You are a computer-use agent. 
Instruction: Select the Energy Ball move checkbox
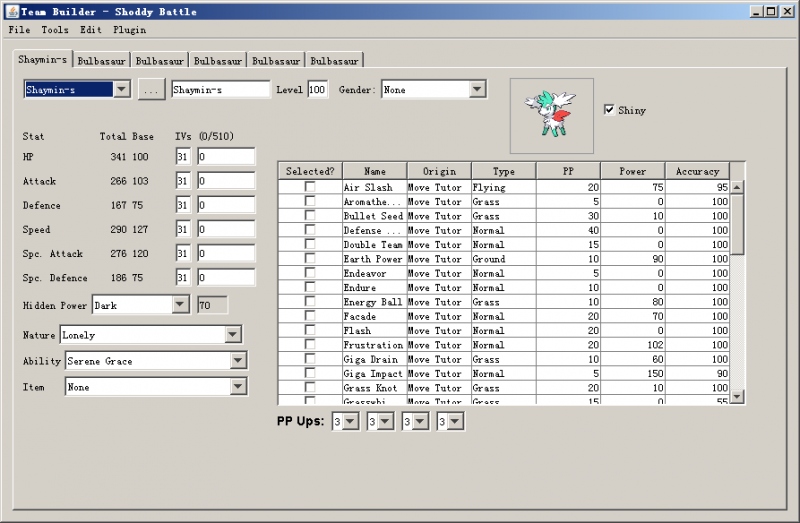(310, 301)
